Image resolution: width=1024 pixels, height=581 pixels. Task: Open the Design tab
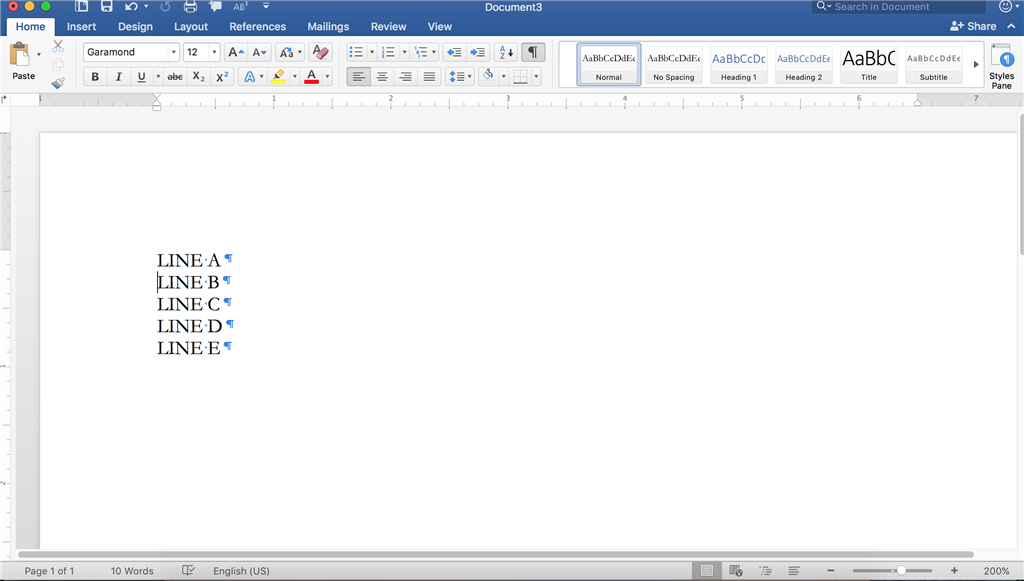point(135,27)
